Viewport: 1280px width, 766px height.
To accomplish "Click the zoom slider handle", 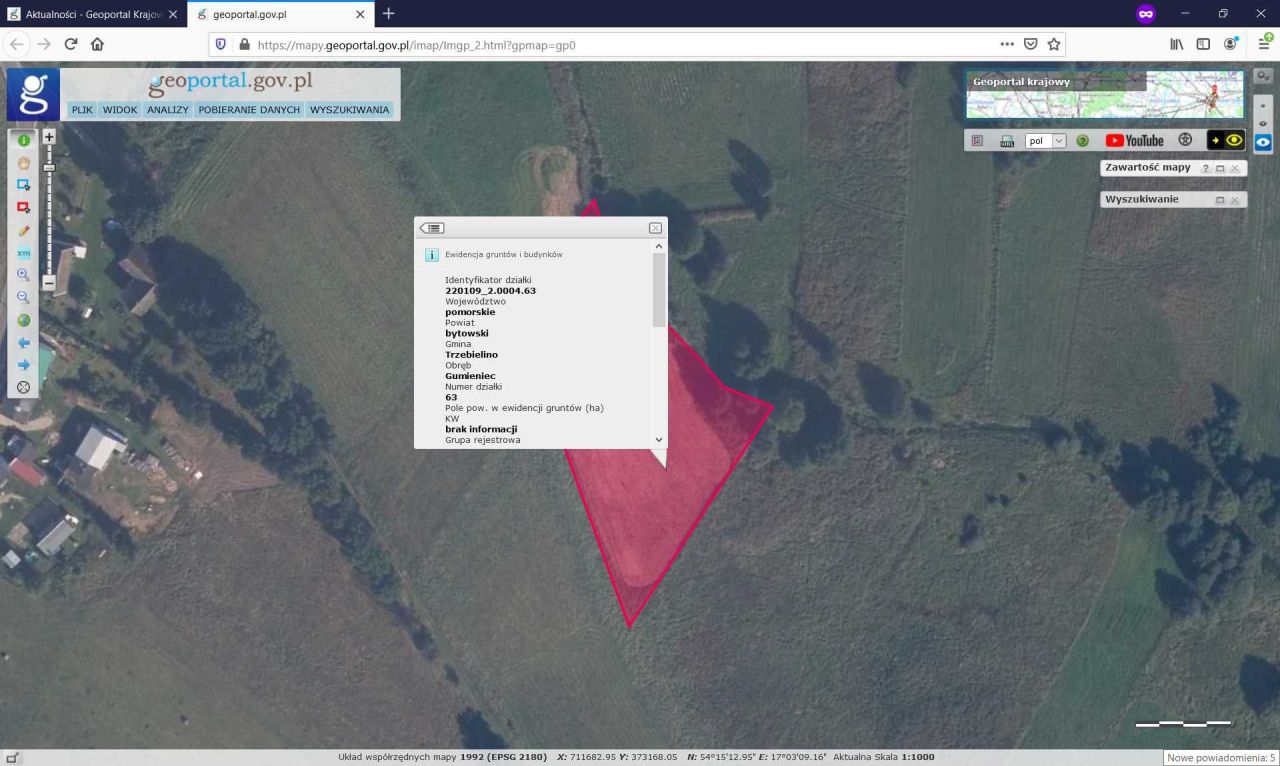I will click(x=49, y=167).
